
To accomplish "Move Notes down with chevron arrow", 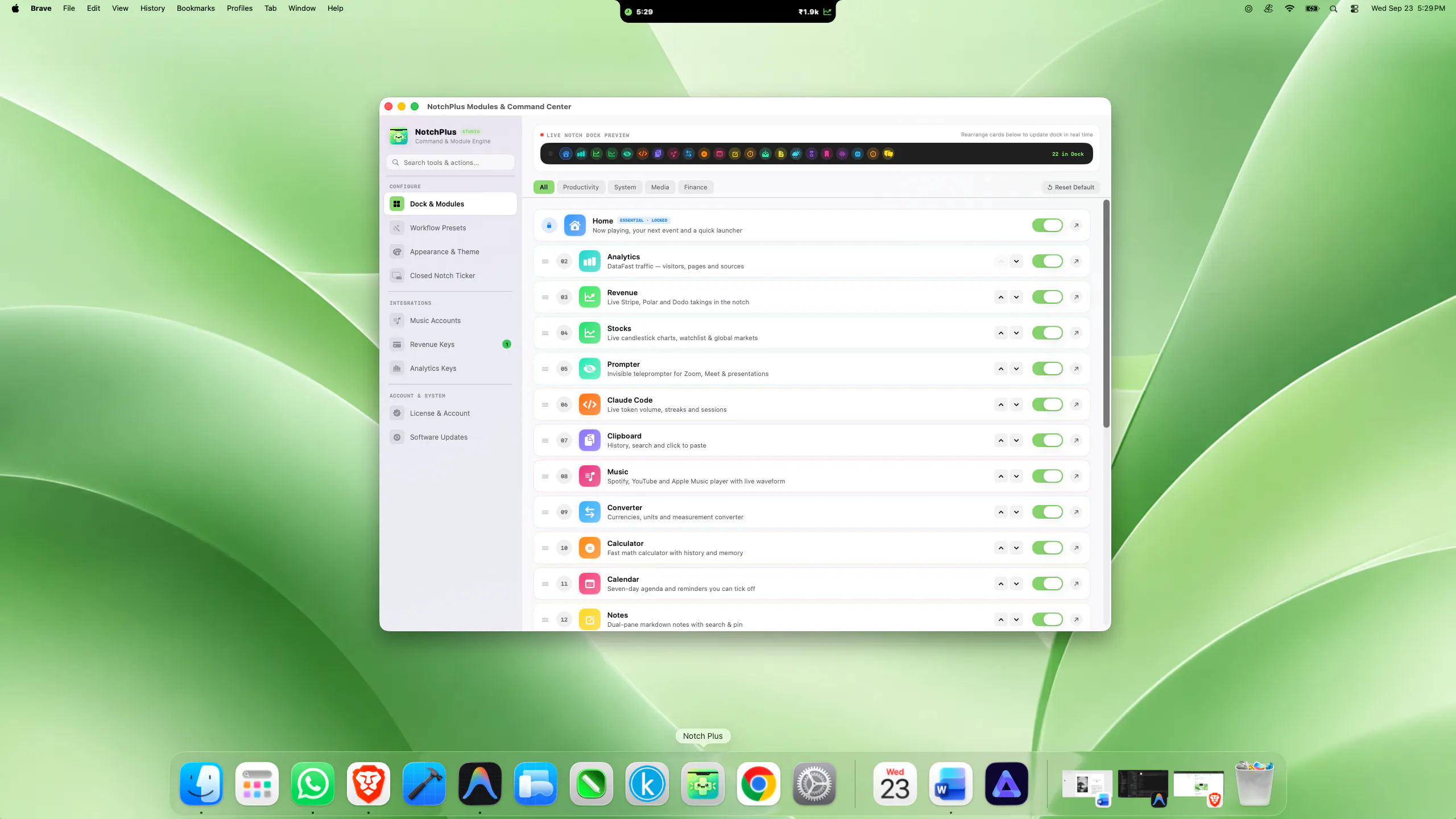I will point(1016,619).
